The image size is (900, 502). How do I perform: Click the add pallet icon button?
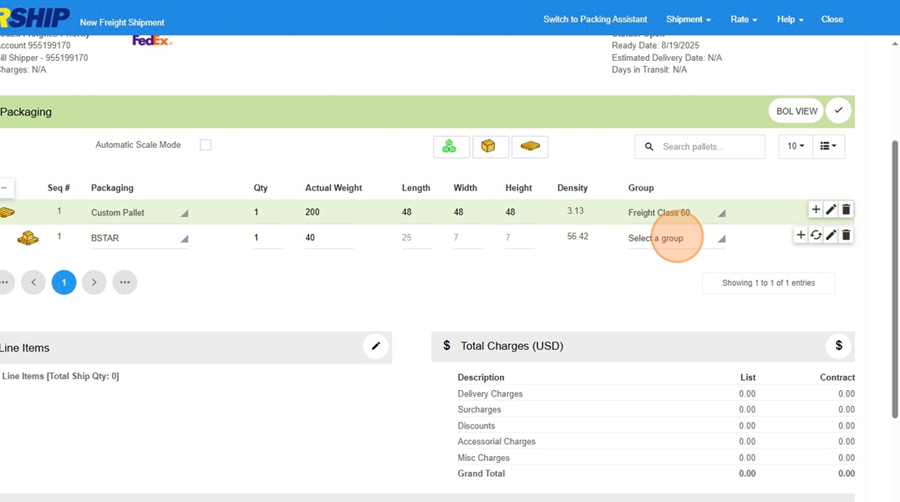tap(530, 147)
